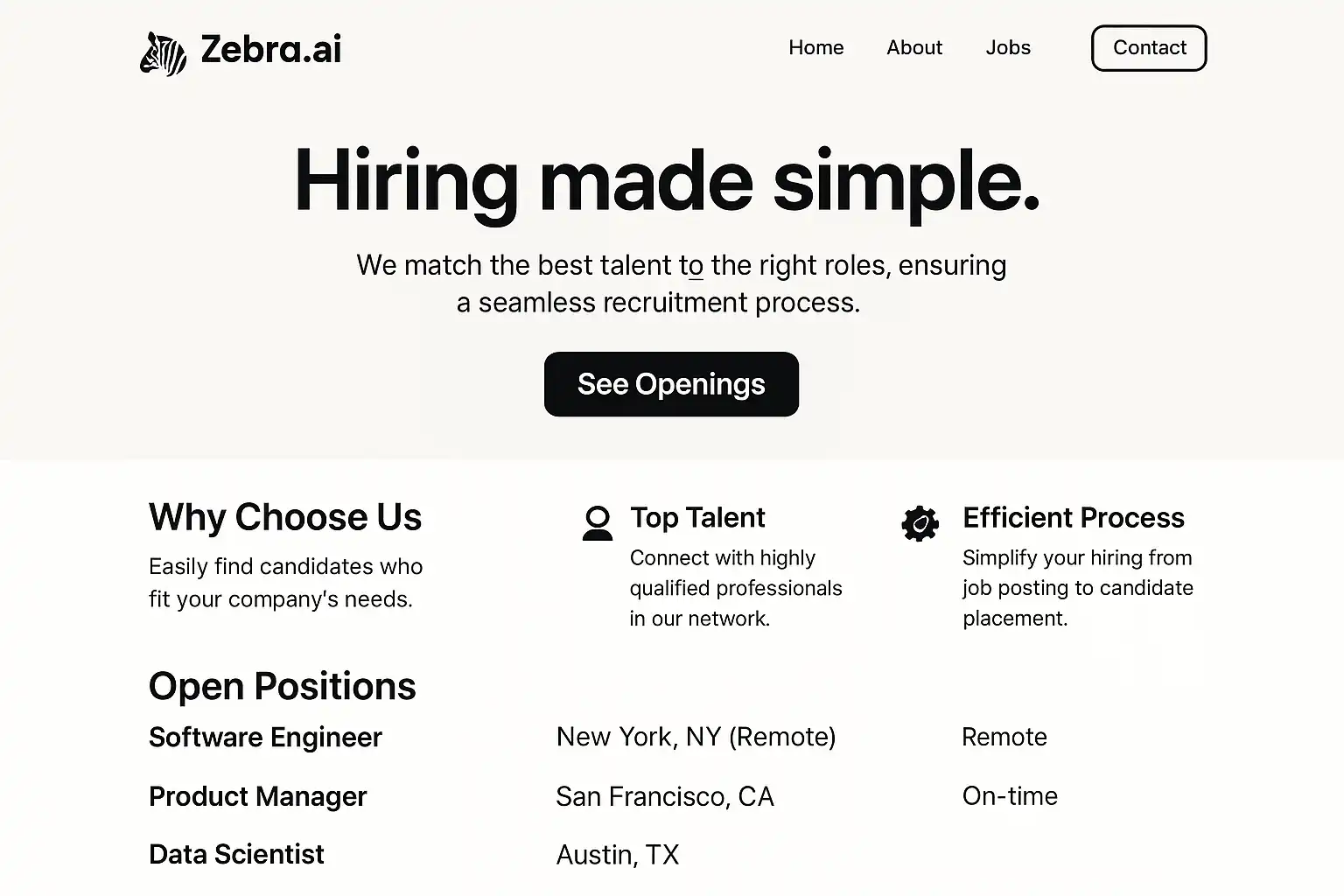Select the Why Choose Us heading
The height and width of the screenshot is (896, 1344).
coord(285,517)
